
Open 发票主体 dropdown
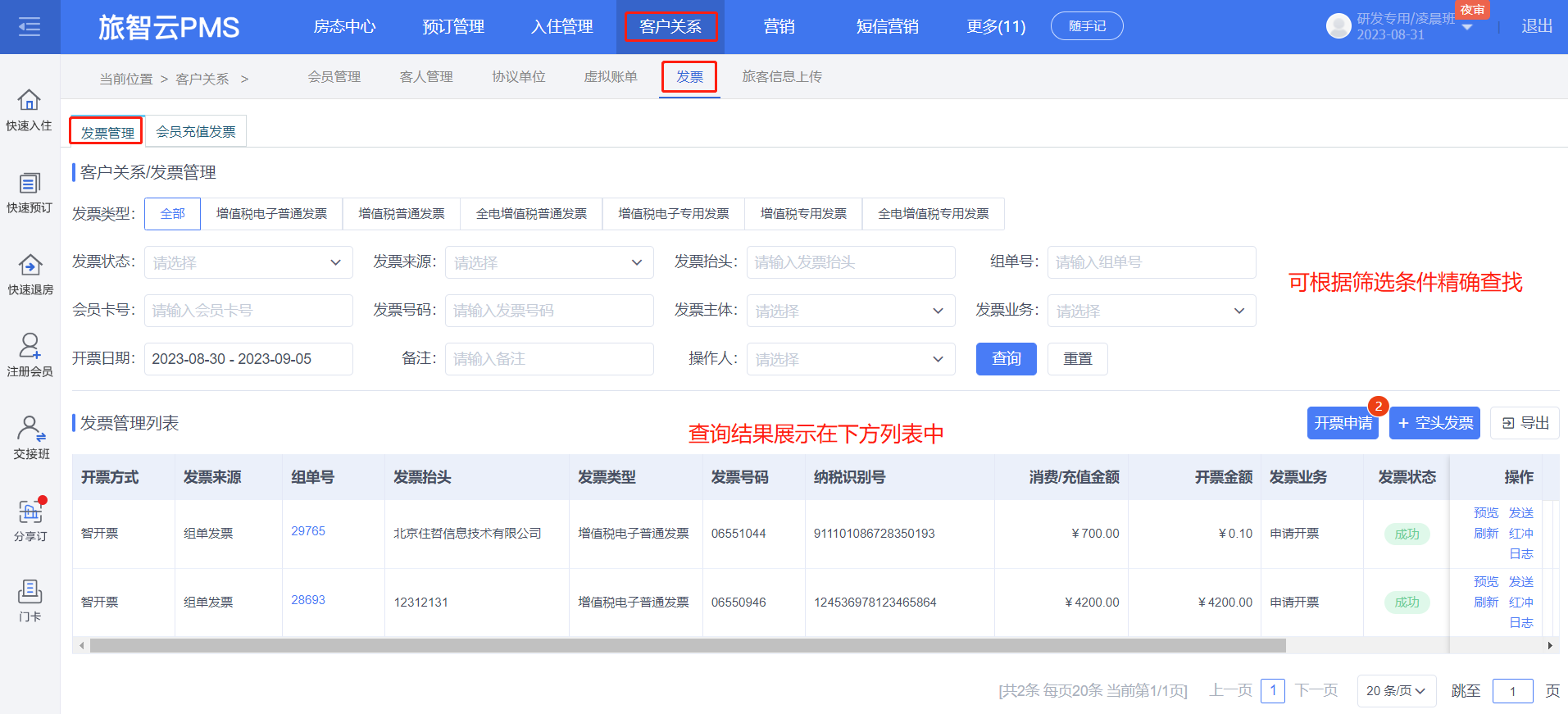(851, 311)
